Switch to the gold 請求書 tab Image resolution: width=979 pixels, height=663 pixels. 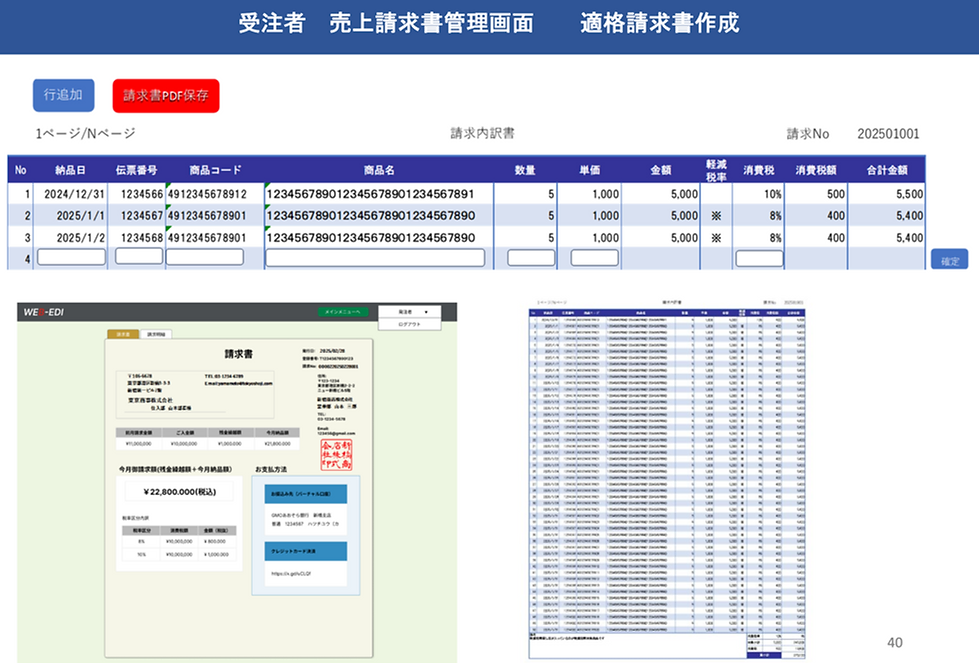pyautogui.click(x=124, y=335)
